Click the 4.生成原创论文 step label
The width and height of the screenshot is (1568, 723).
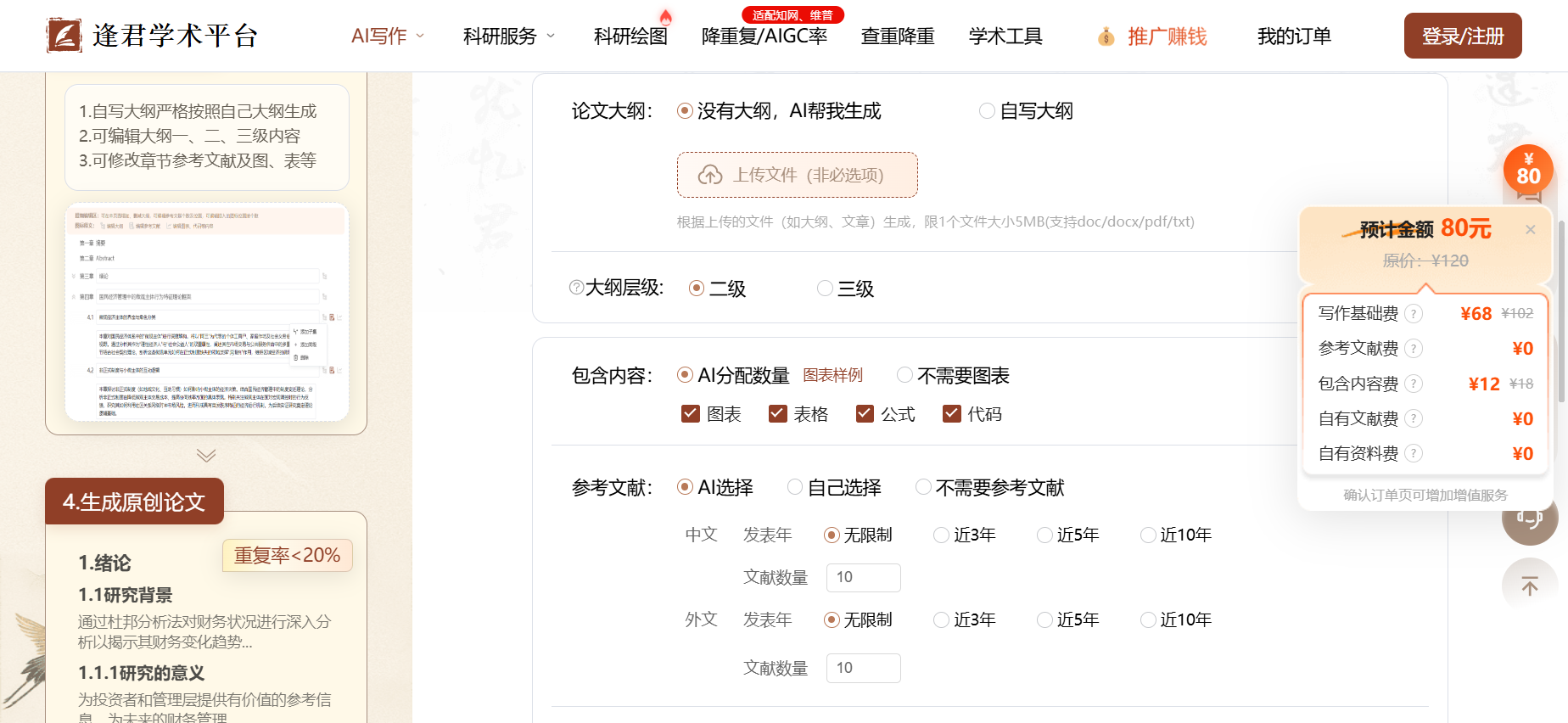coord(134,502)
